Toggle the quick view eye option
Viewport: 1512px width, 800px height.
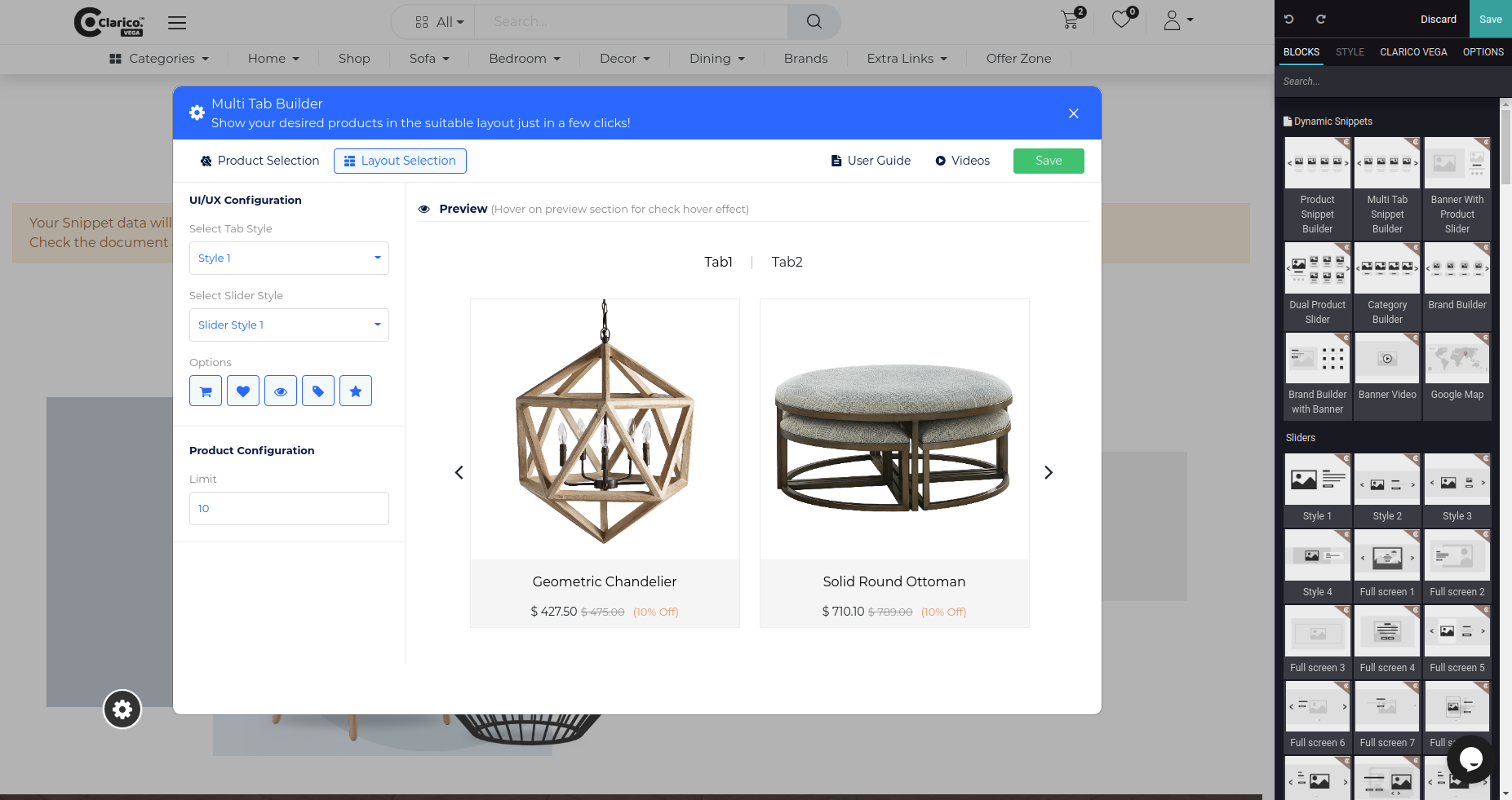coord(281,391)
